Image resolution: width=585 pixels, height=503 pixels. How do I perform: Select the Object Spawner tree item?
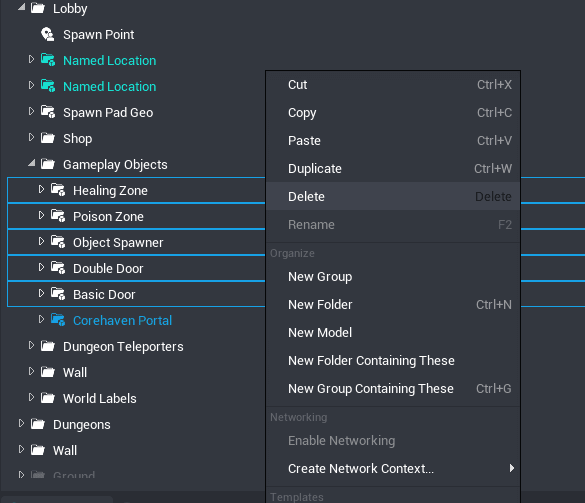[x=136, y=242]
